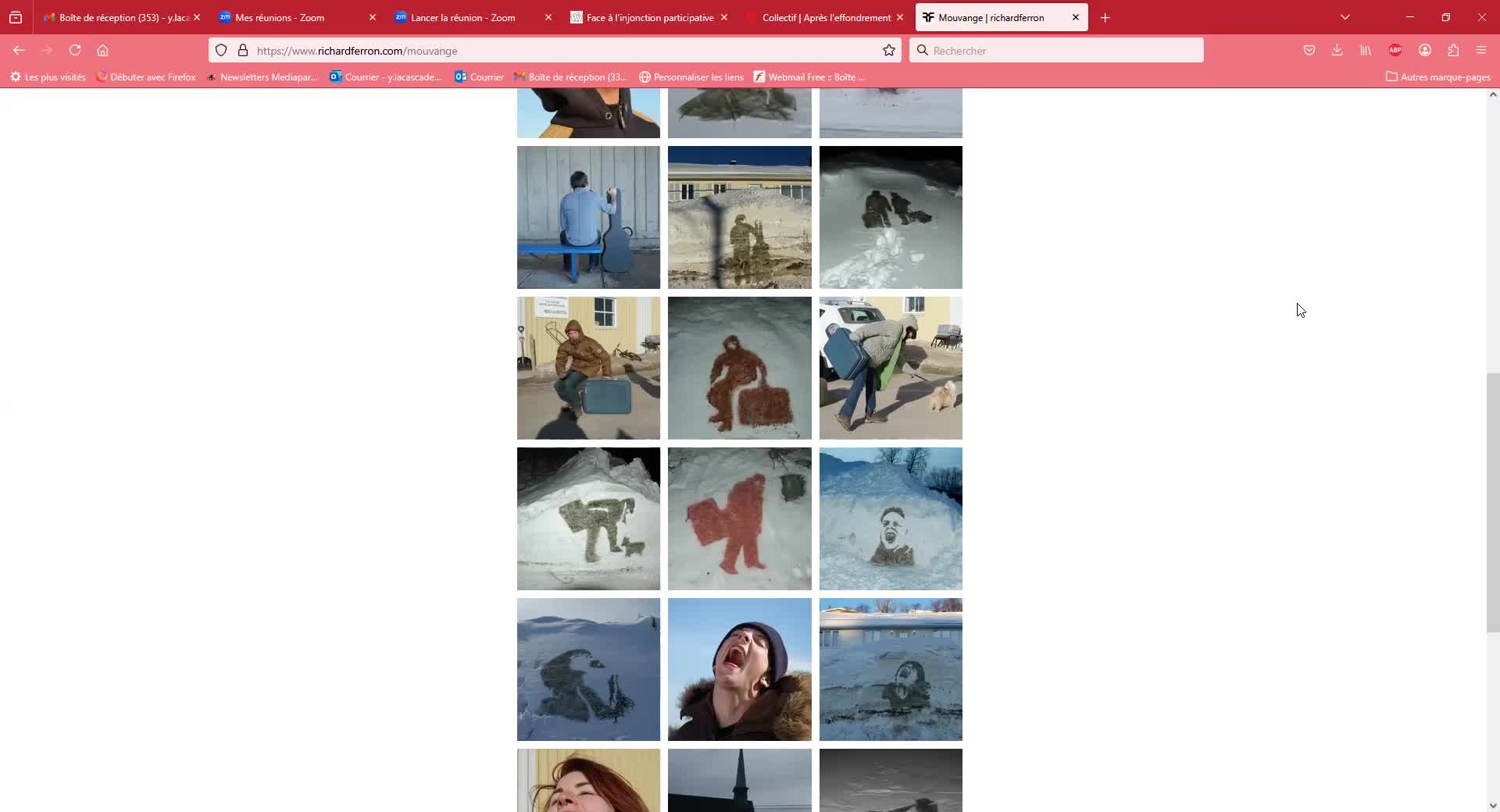Click the vertical page scrollbar thumb
The image size is (1500, 812).
pos(1492,503)
